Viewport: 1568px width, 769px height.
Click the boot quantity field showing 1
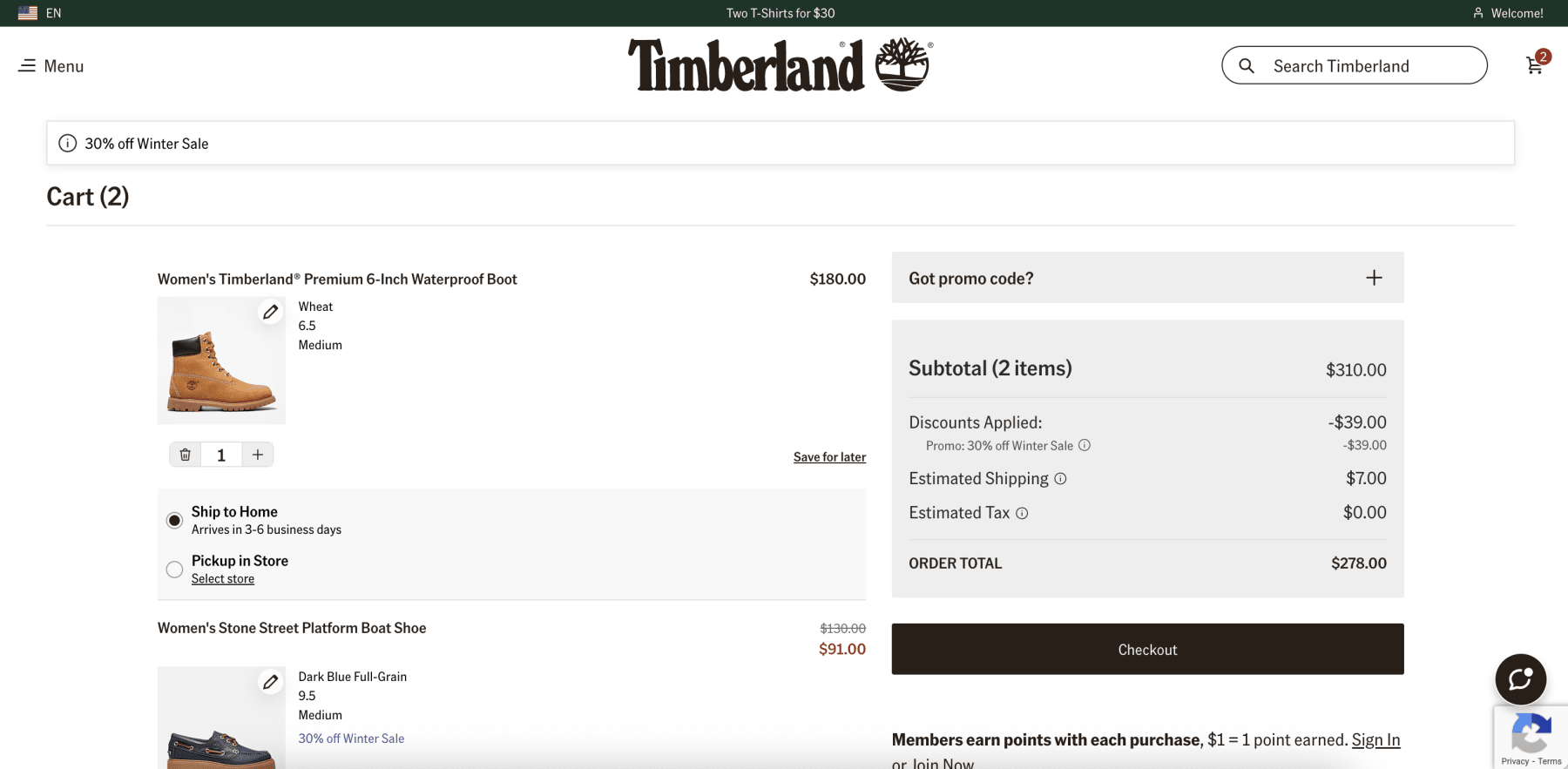221,455
